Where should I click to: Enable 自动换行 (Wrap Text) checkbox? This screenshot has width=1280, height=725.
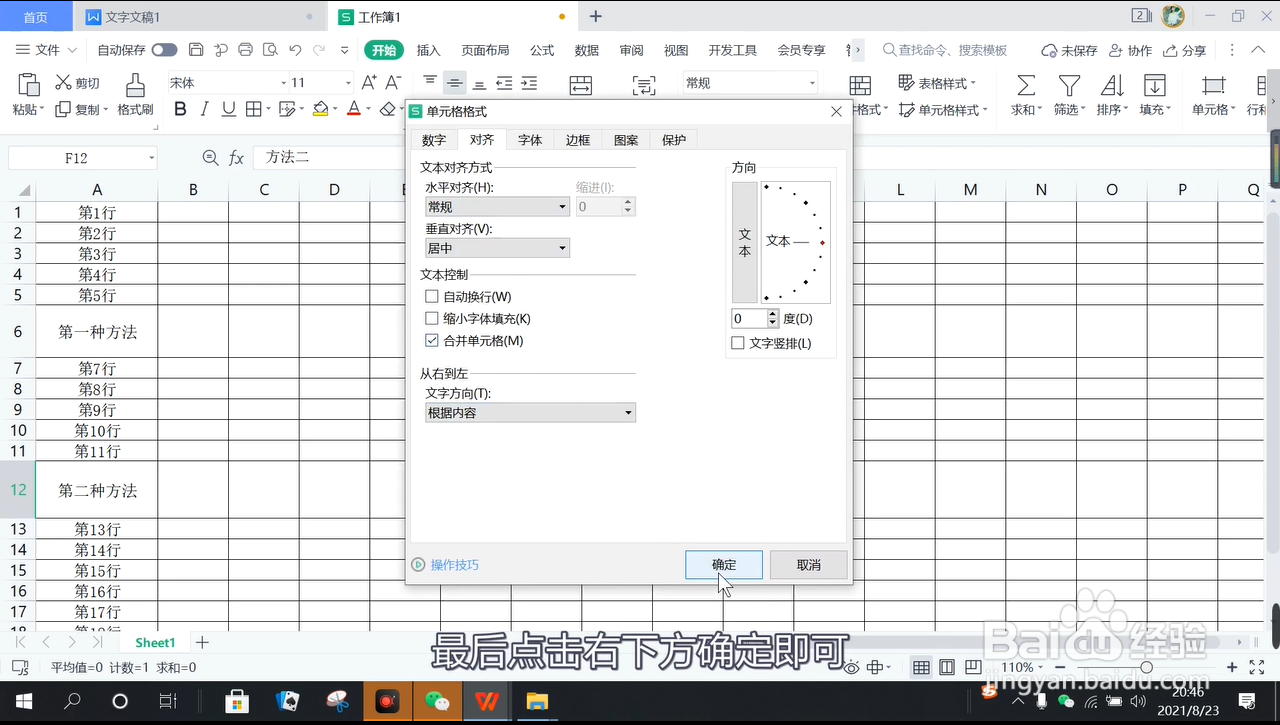tap(432, 296)
